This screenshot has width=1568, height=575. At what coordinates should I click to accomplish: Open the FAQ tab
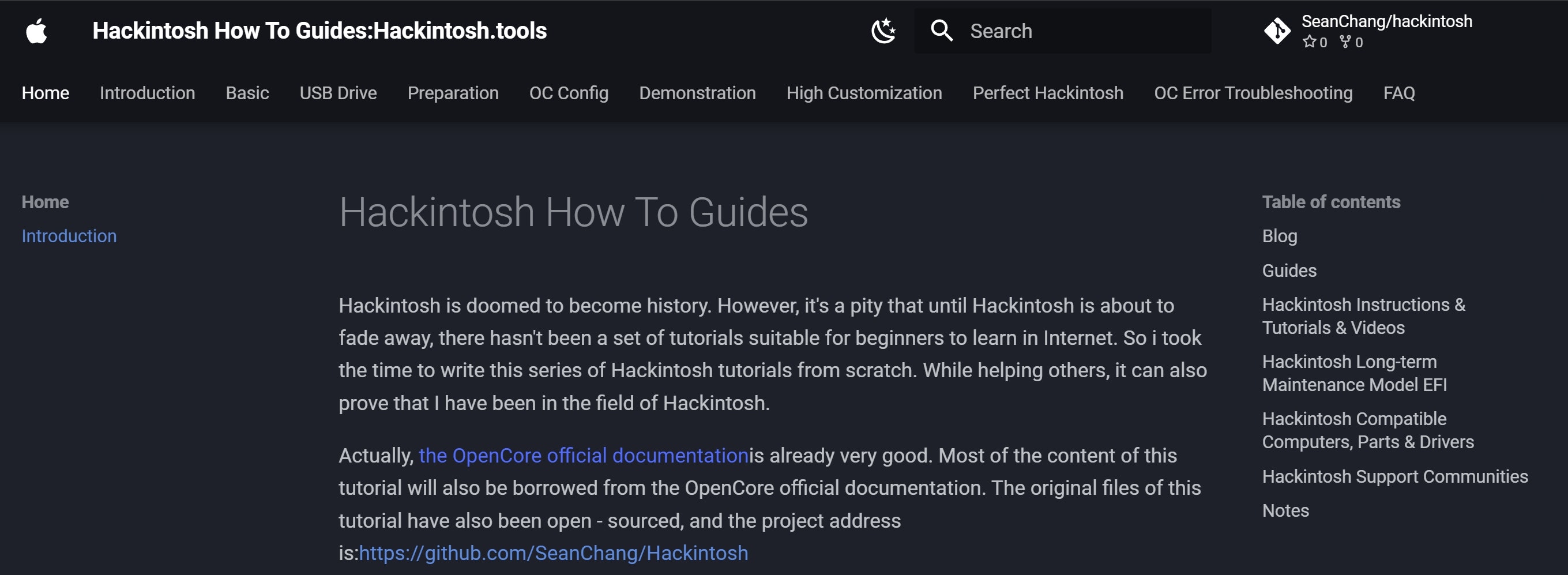pyautogui.click(x=1399, y=93)
